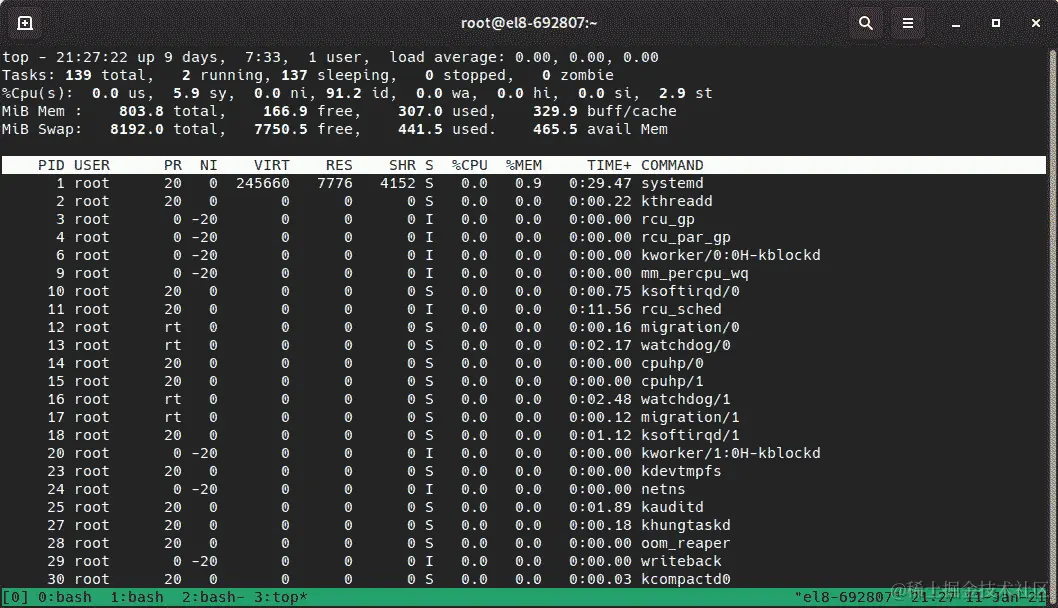Click the load average values in top header
The image size is (1058, 608).
click(x=587, y=57)
